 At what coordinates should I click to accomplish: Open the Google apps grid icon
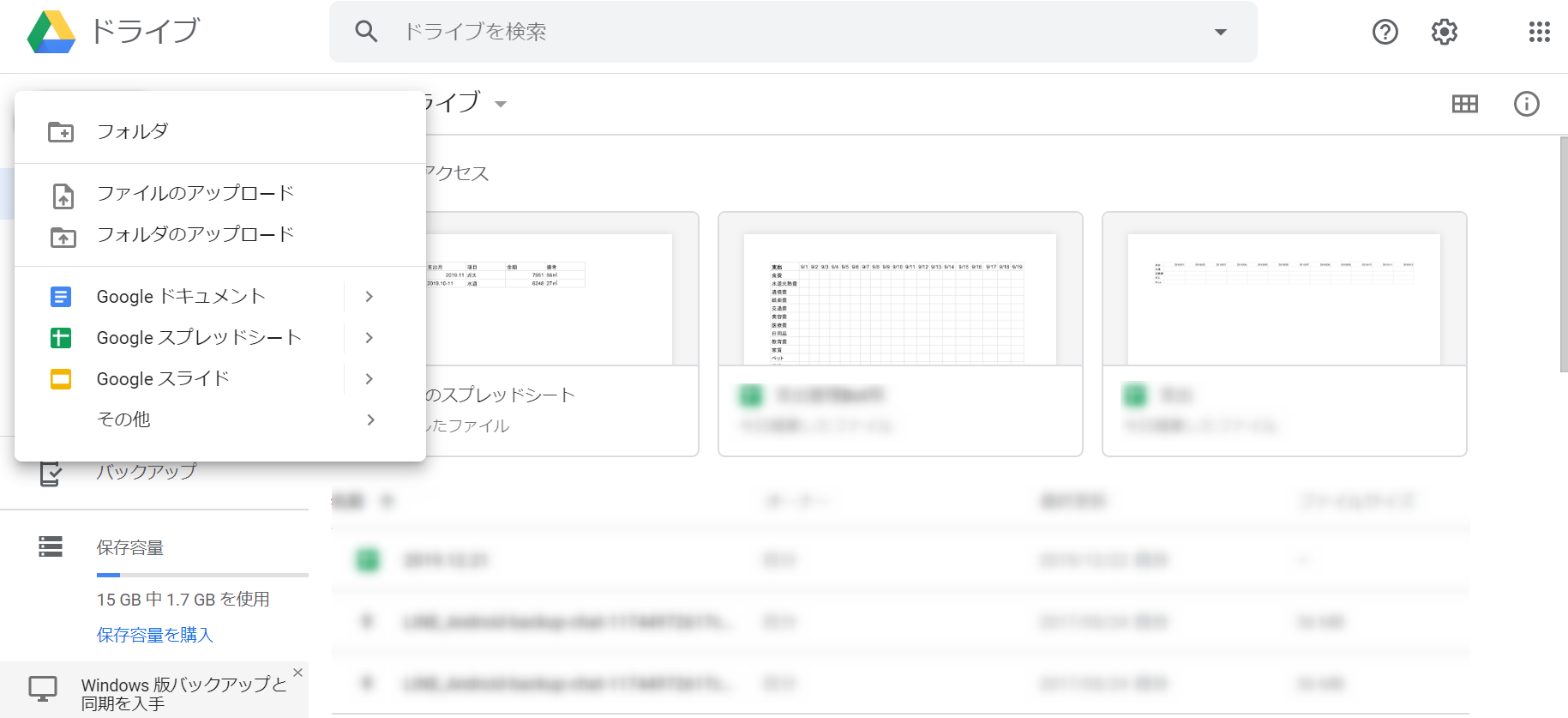tap(1540, 32)
